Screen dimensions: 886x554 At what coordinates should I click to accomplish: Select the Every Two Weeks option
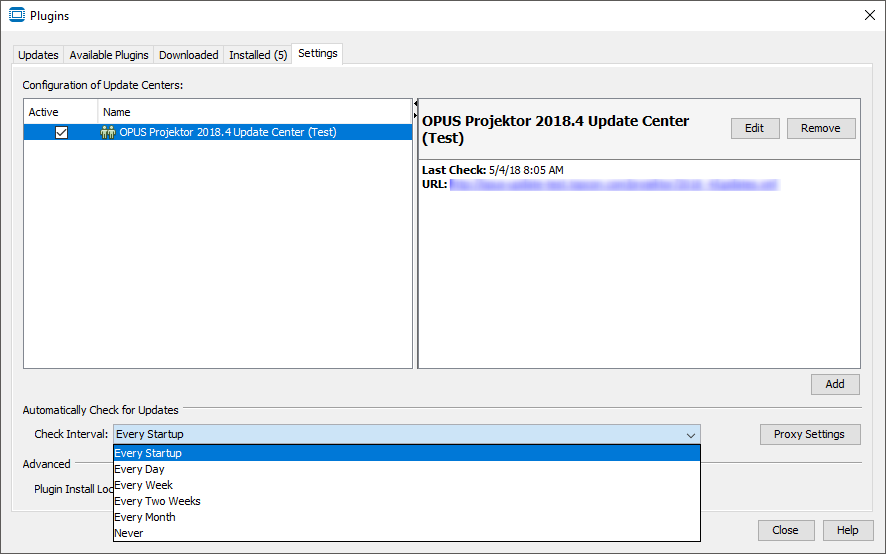157,501
